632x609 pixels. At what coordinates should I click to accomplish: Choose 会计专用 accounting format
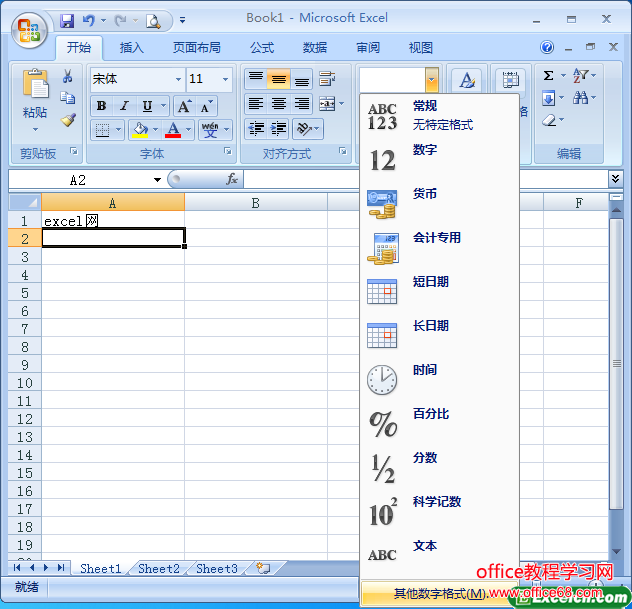coord(439,248)
